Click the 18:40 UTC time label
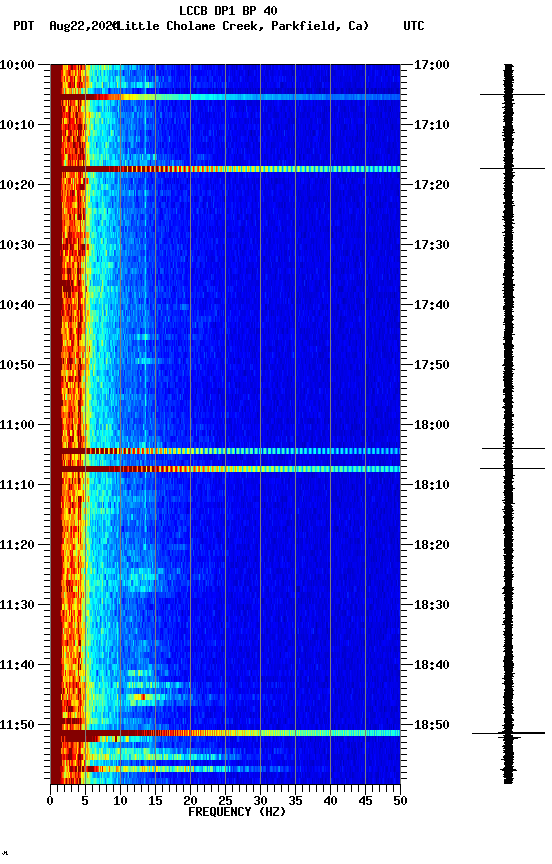This screenshot has height=864, width=552. click(x=432, y=666)
